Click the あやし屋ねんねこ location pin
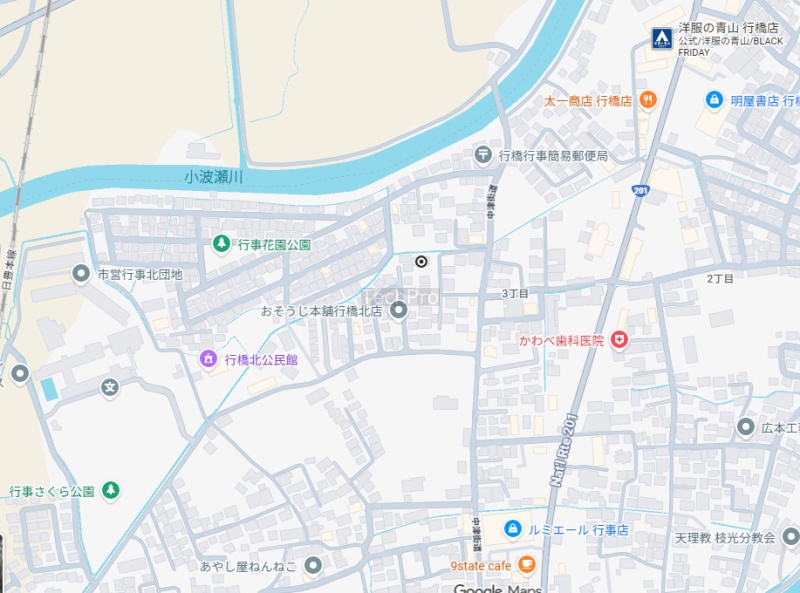The height and width of the screenshot is (593, 800). pos(313,565)
